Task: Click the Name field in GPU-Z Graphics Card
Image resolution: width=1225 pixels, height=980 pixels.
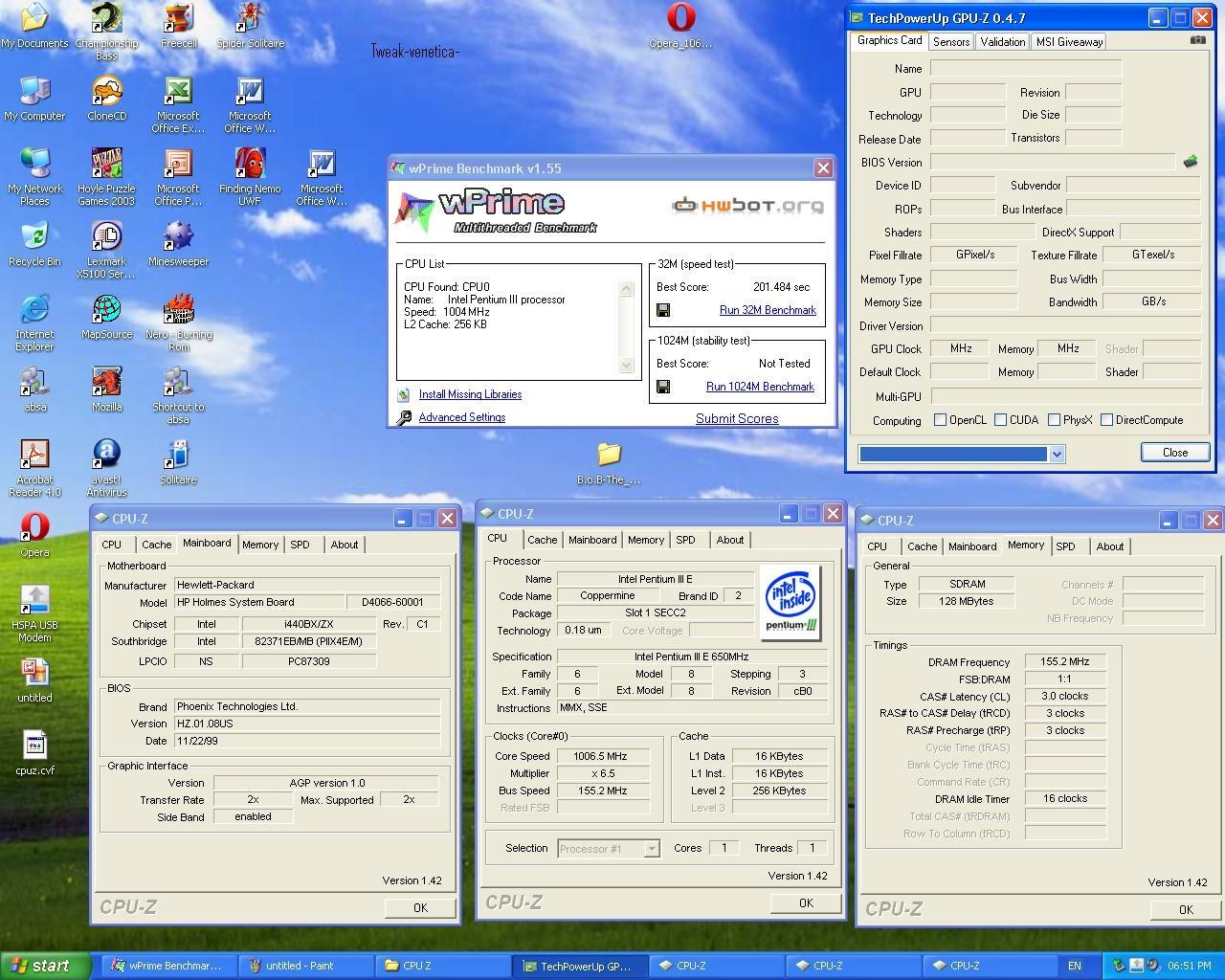Action: coord(1025,69)
